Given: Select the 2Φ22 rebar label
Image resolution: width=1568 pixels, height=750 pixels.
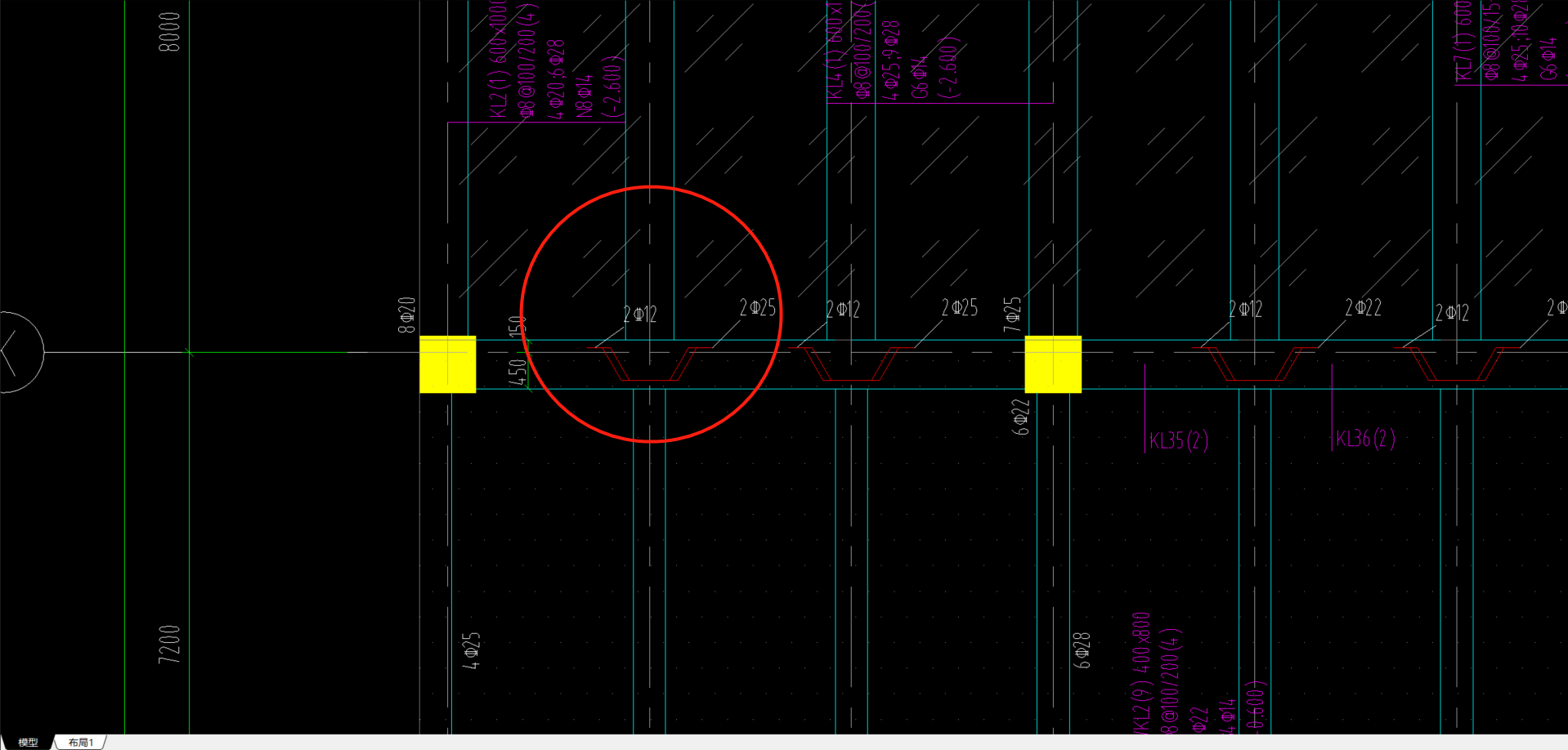Looking at the screenshot, I should pyautogui.click(x=1364, y=308).
